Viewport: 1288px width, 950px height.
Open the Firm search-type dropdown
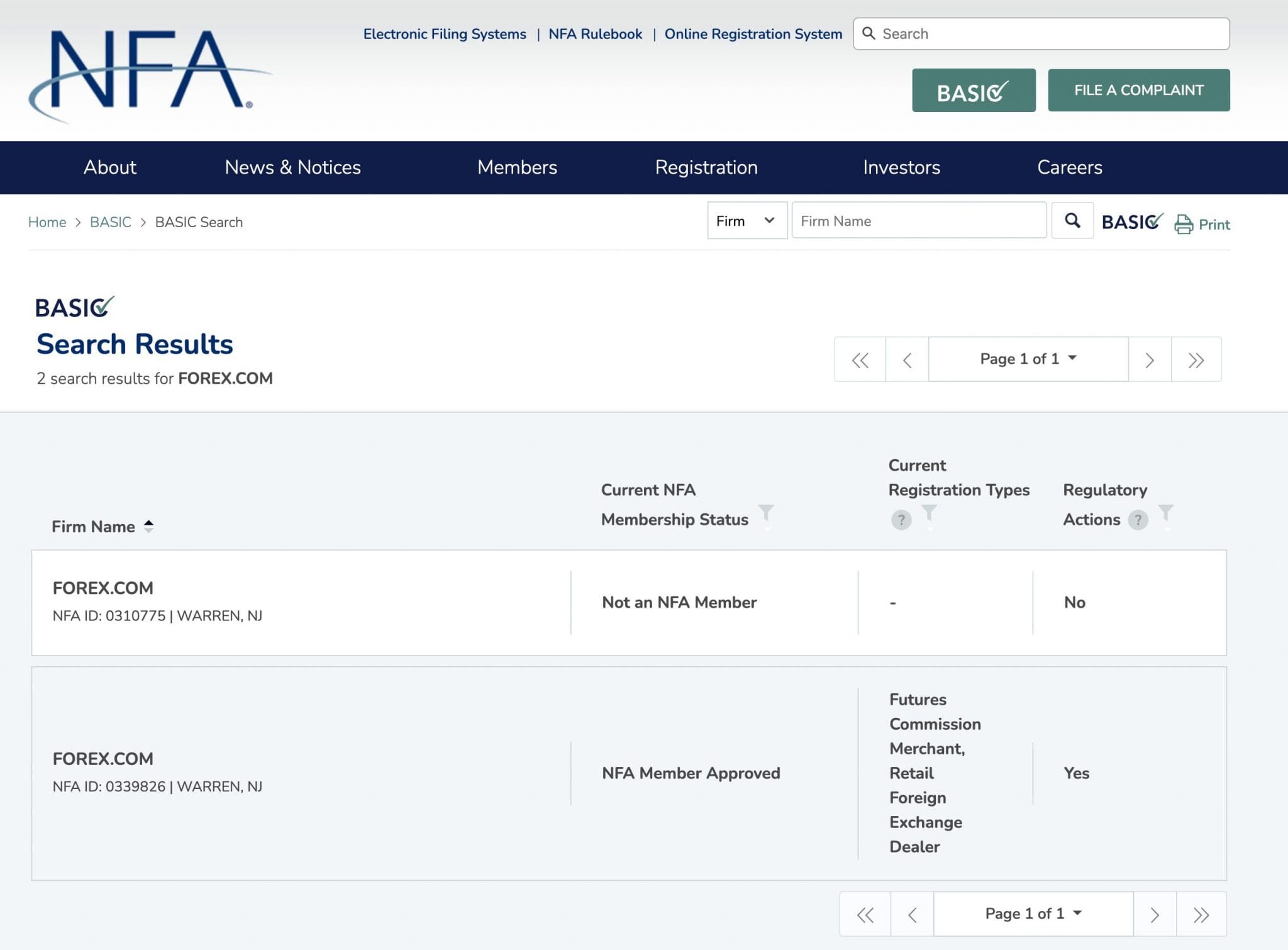pos(747,221)
